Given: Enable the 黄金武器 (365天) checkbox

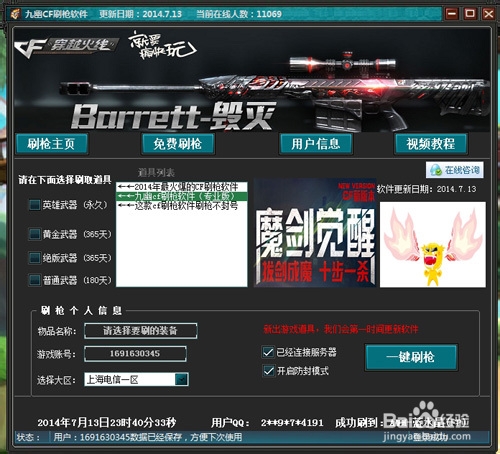Looking at the screenshot, I should pyautogui.click(x=35, y=234).
